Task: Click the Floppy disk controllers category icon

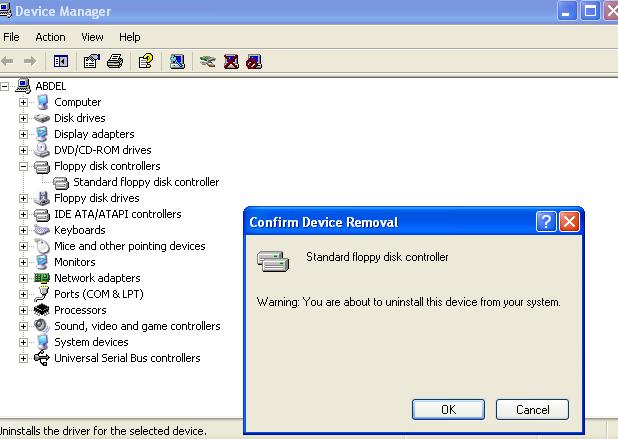Action: (42, 167)
